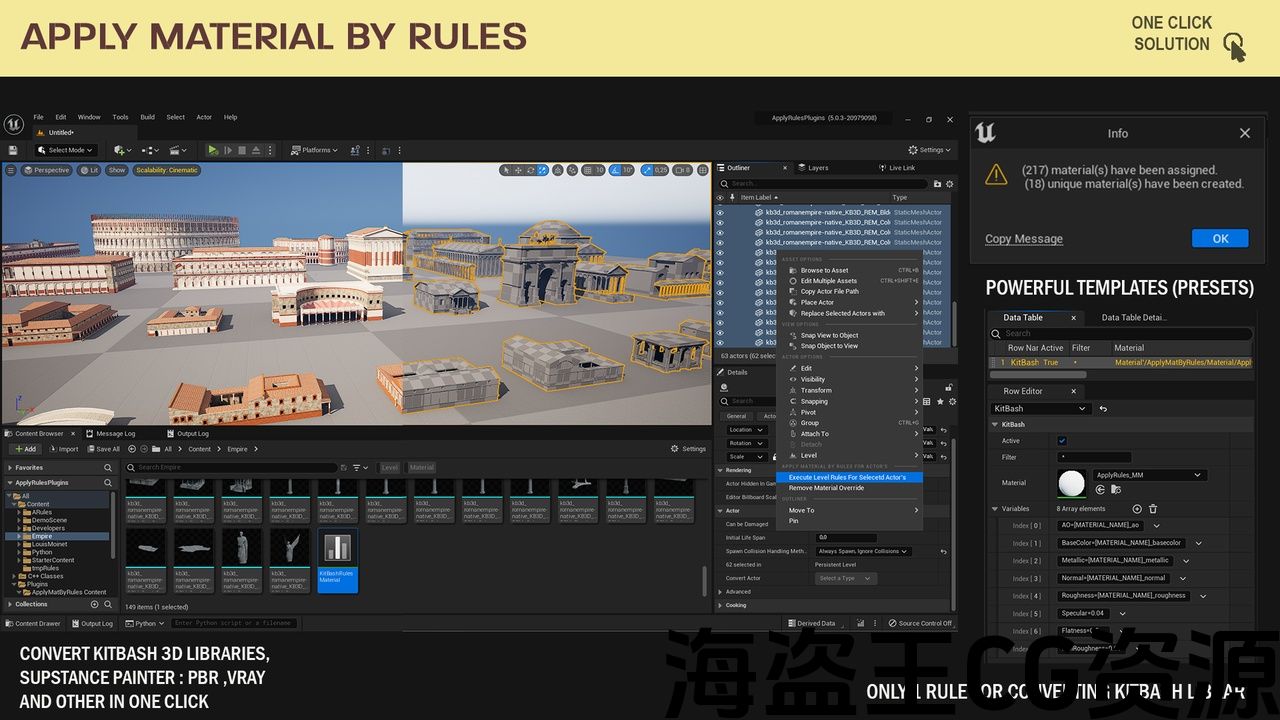This screenshot has height=720, width=1280.
Task: Collapse the Variables array section
Action: (x=995, y=509)
